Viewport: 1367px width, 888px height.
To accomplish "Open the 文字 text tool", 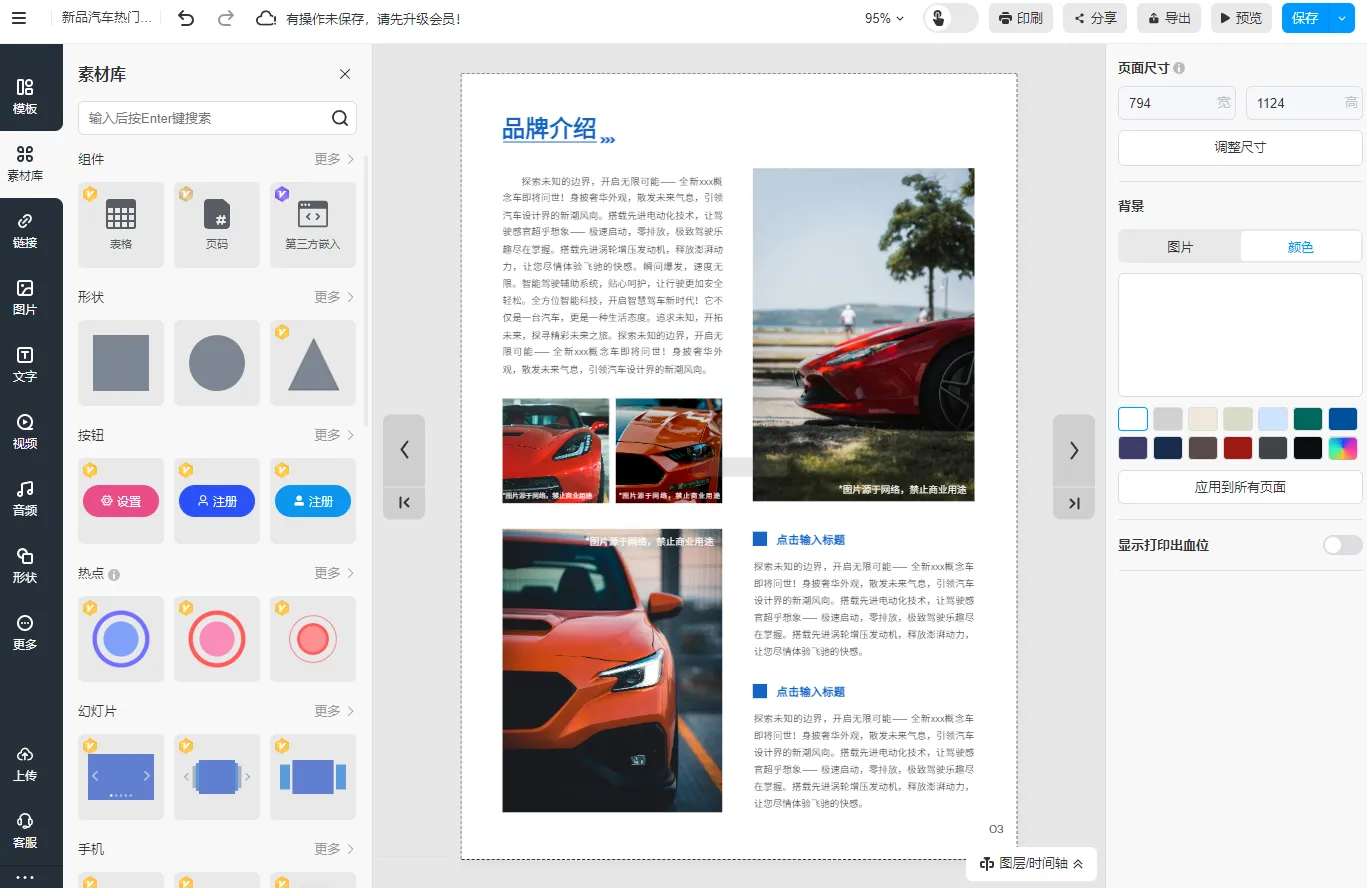I will (x=25, y=365).
